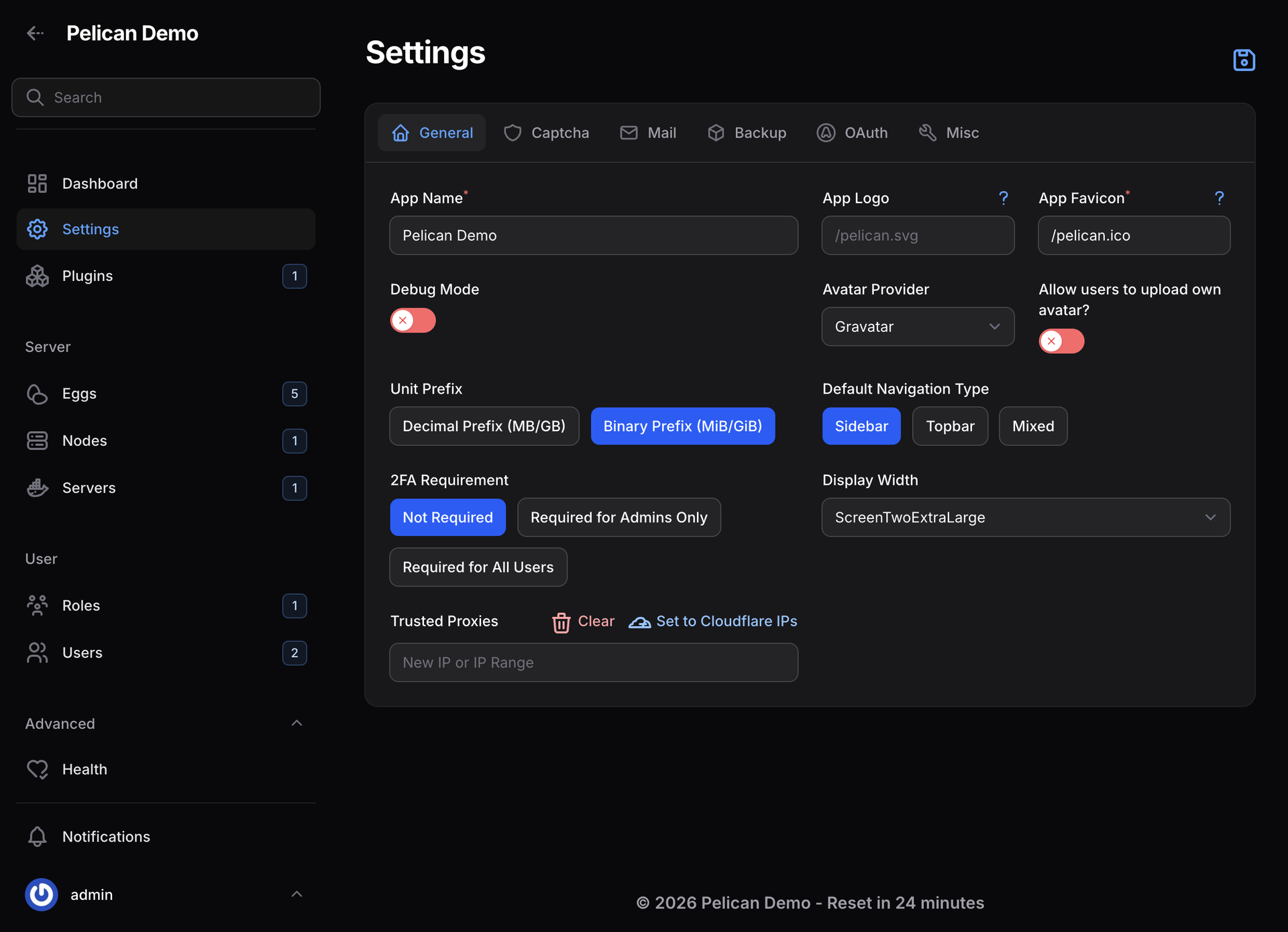Click the Servers ship icon
The height and width of the screenshot is (932, 1288).
37,488
